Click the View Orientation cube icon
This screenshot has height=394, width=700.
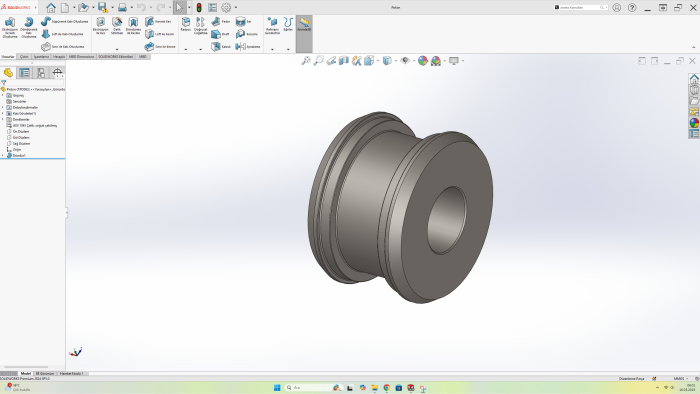pos(368,61)
